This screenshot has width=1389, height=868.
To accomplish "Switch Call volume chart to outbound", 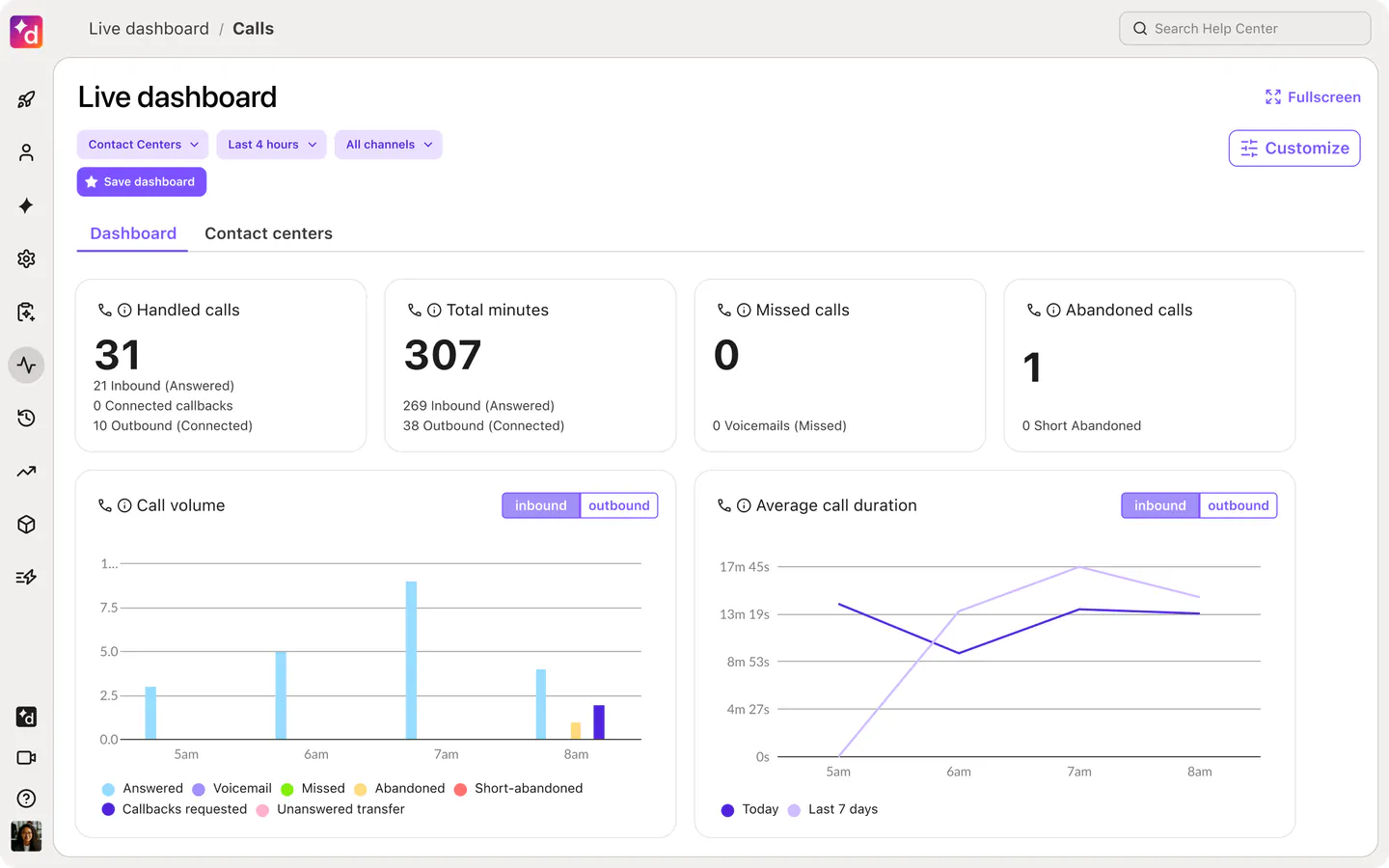I will (x=619, y=505).
